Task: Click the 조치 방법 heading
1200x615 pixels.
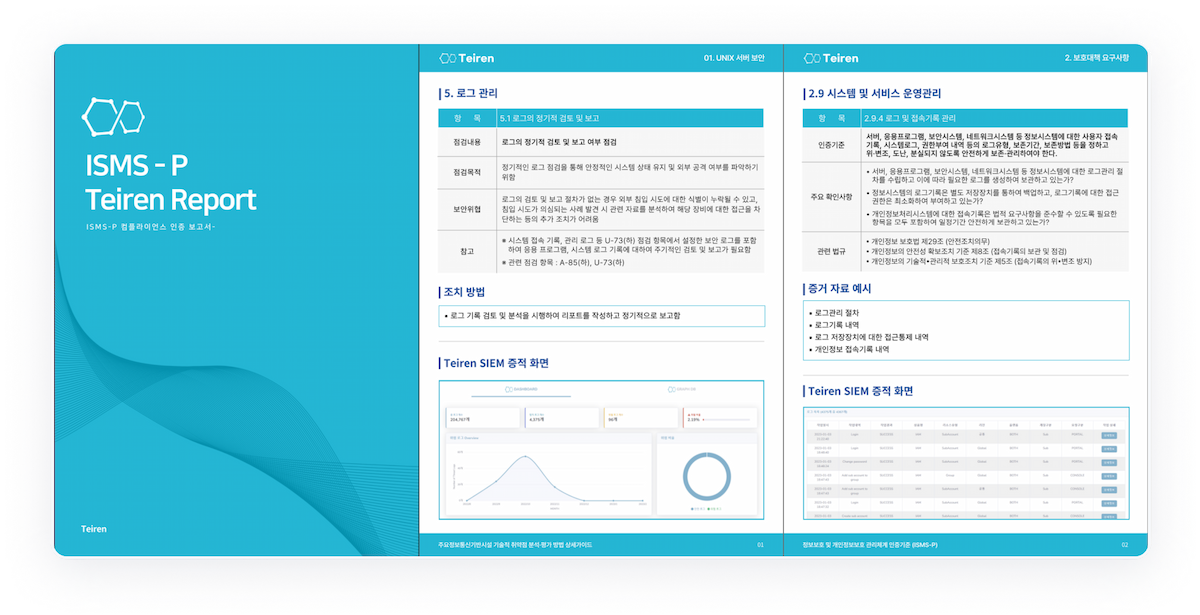Action: tap(465, 292)
